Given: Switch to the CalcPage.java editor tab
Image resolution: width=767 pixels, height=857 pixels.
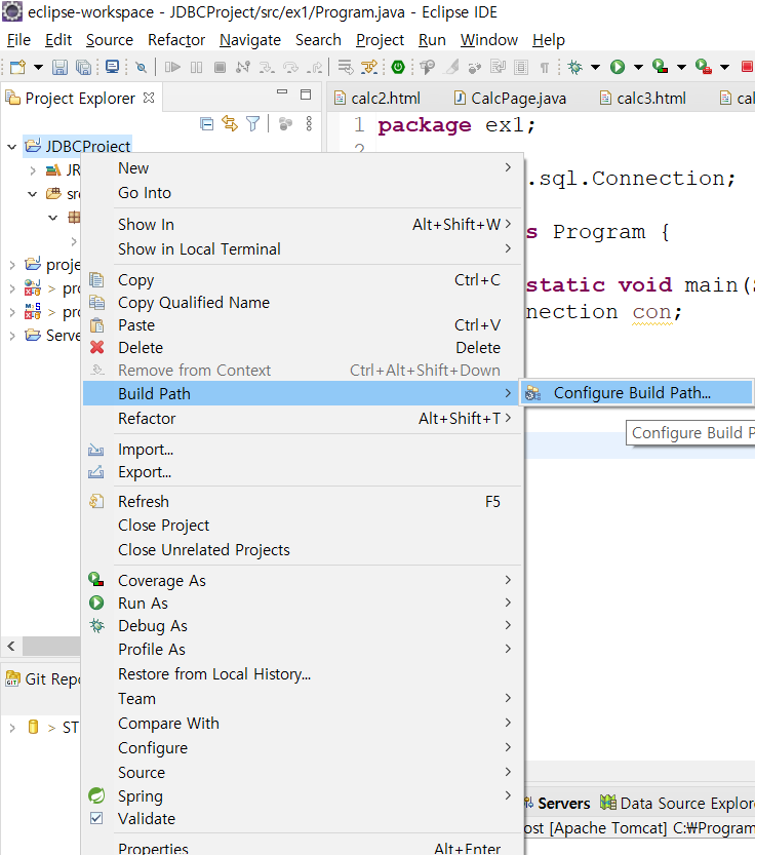Looking at the screenshot, I should click(510, 98).
